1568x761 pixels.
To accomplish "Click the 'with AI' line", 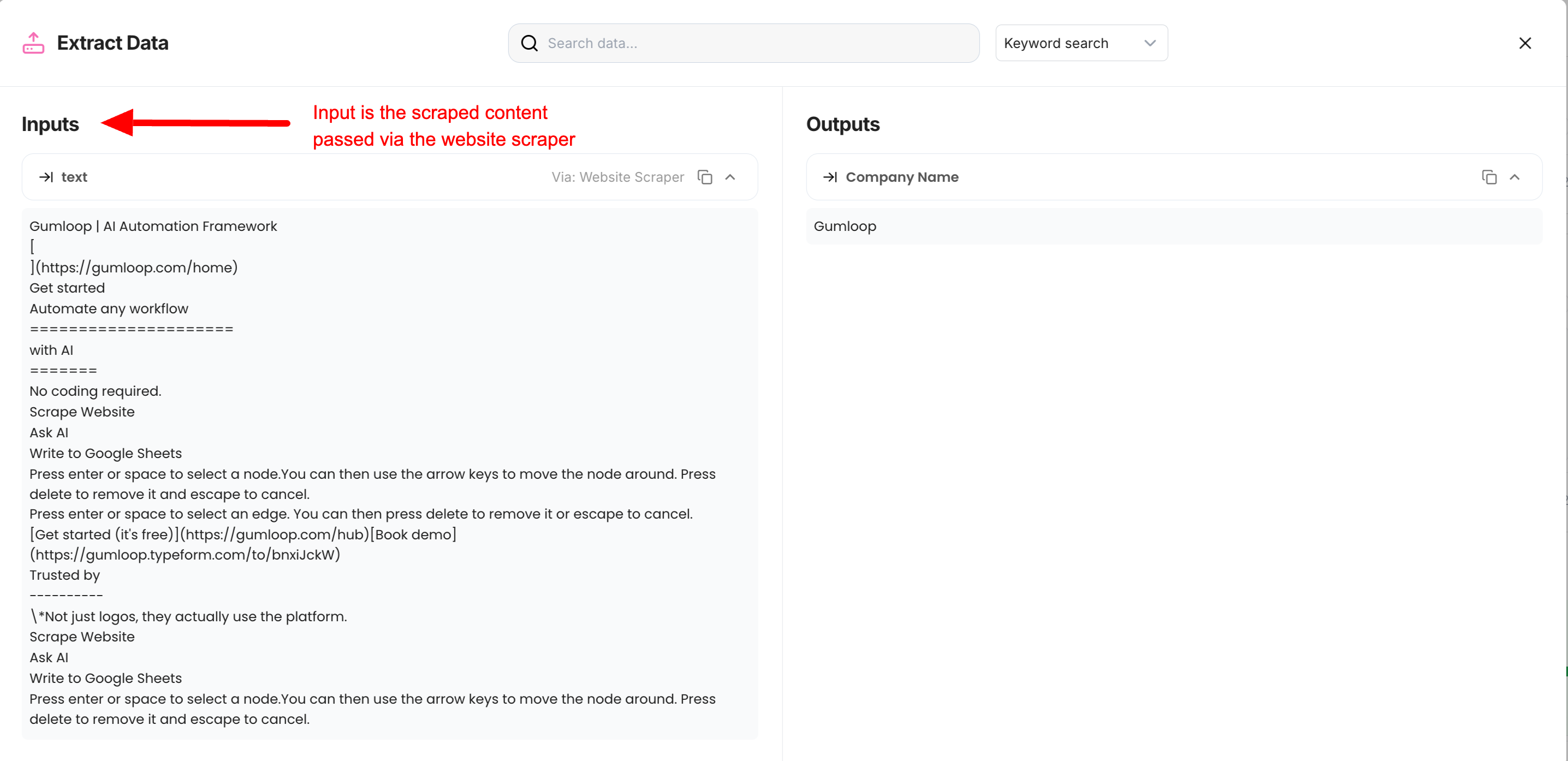I will point(51,350).
